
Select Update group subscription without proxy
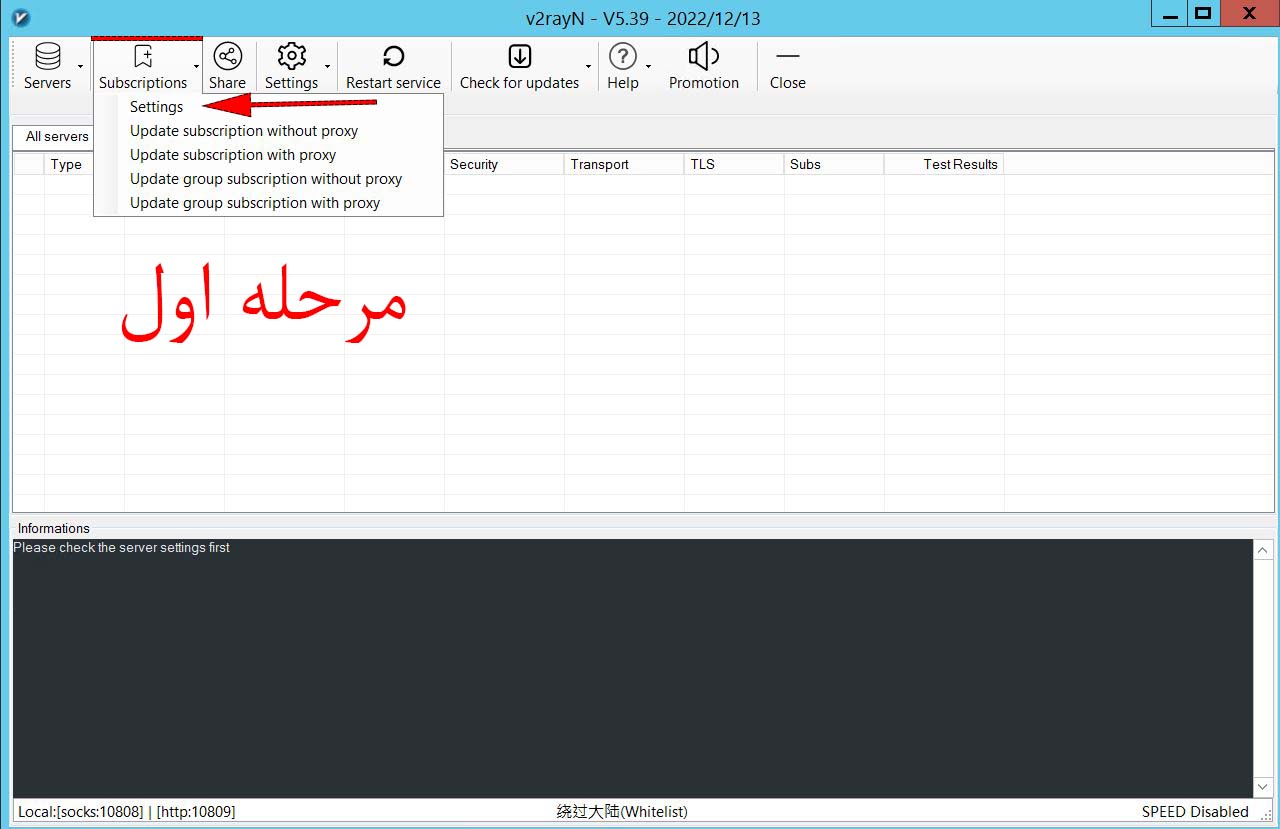pyautogui.click(x=268, y=179)
